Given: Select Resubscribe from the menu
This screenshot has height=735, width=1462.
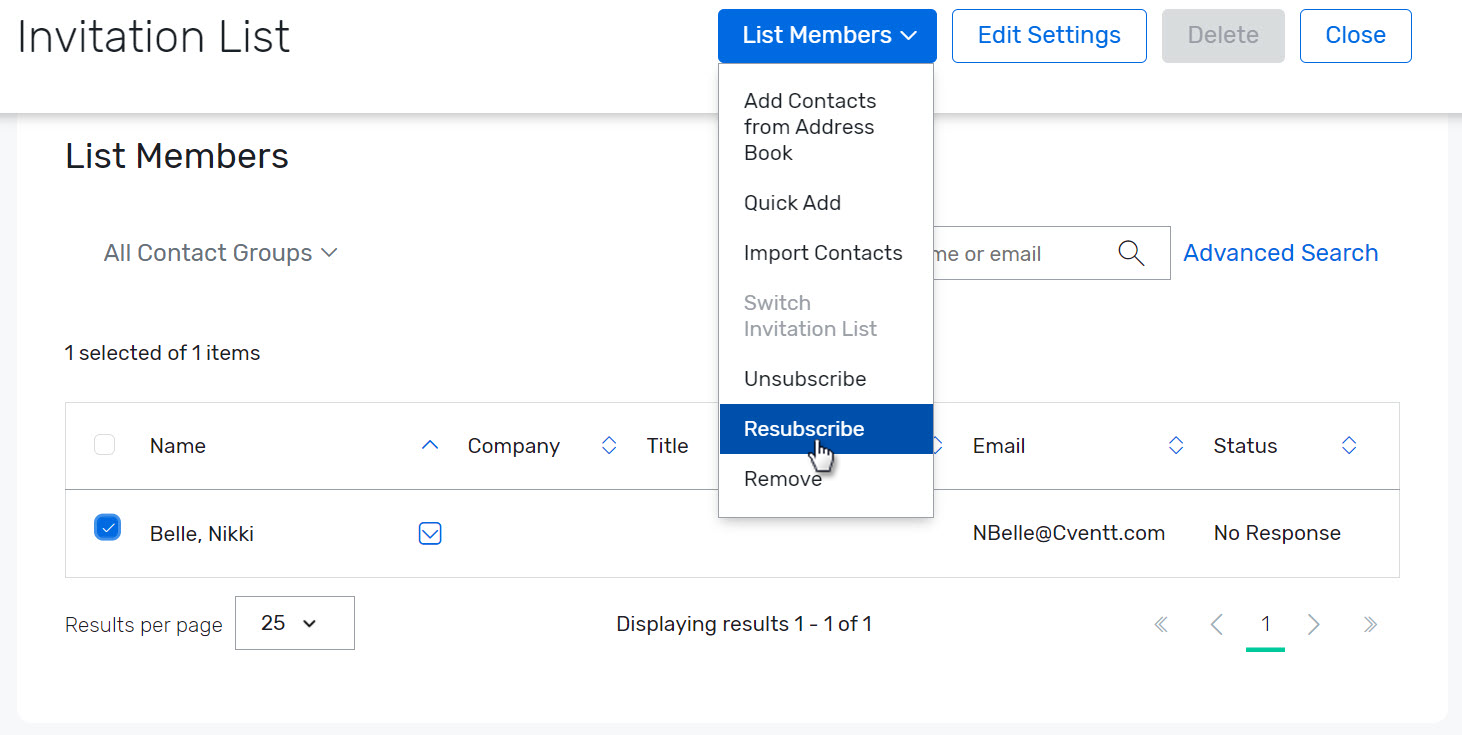Looking at the screenshot, I should [804, 428].
